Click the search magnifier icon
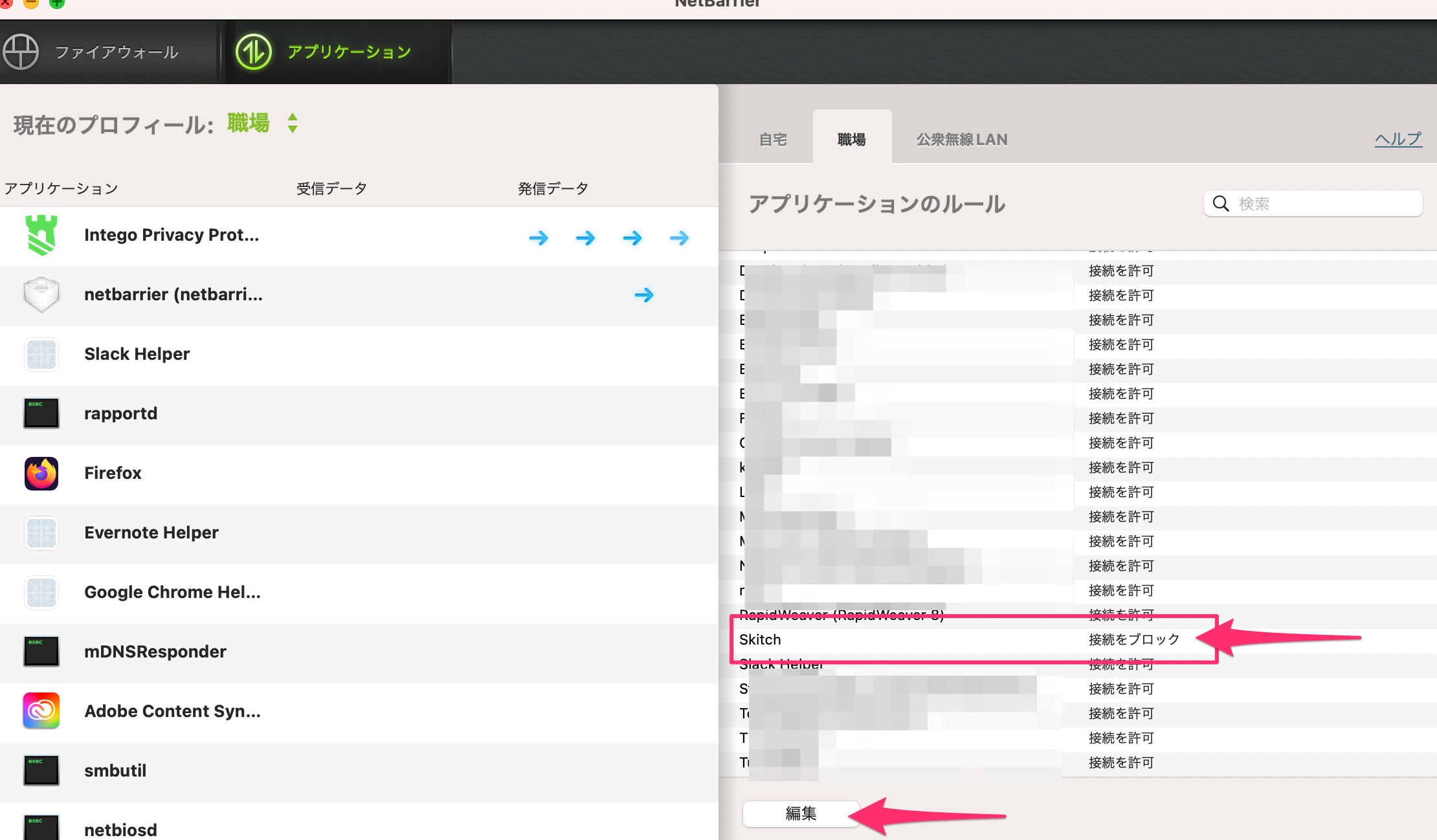The width and height of the screenshot is (1437, 840). click(1221, 204)
